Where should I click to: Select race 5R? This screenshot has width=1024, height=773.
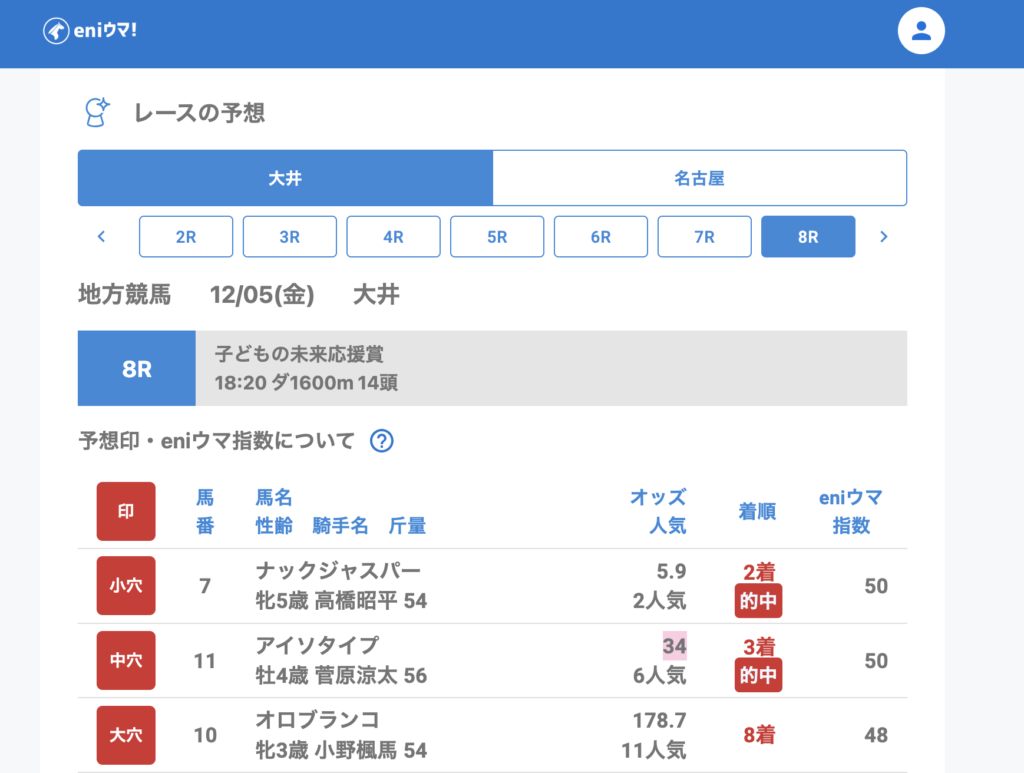coord(497,237)
